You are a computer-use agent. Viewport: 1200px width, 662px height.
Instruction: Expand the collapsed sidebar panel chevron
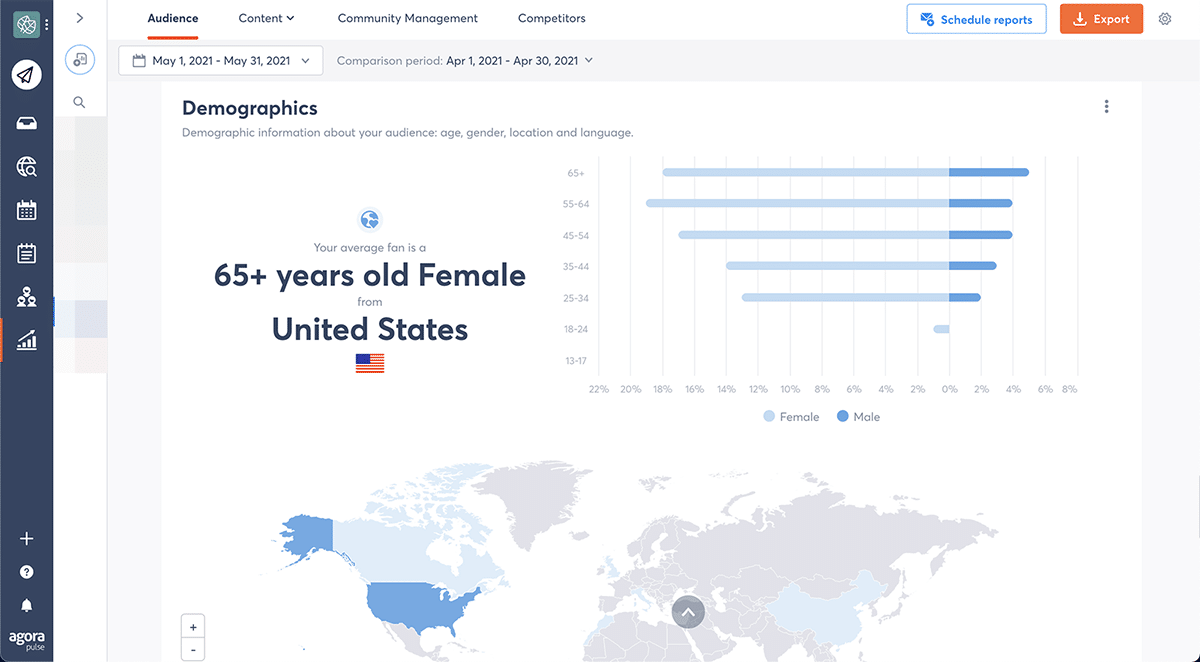point(80,18)
